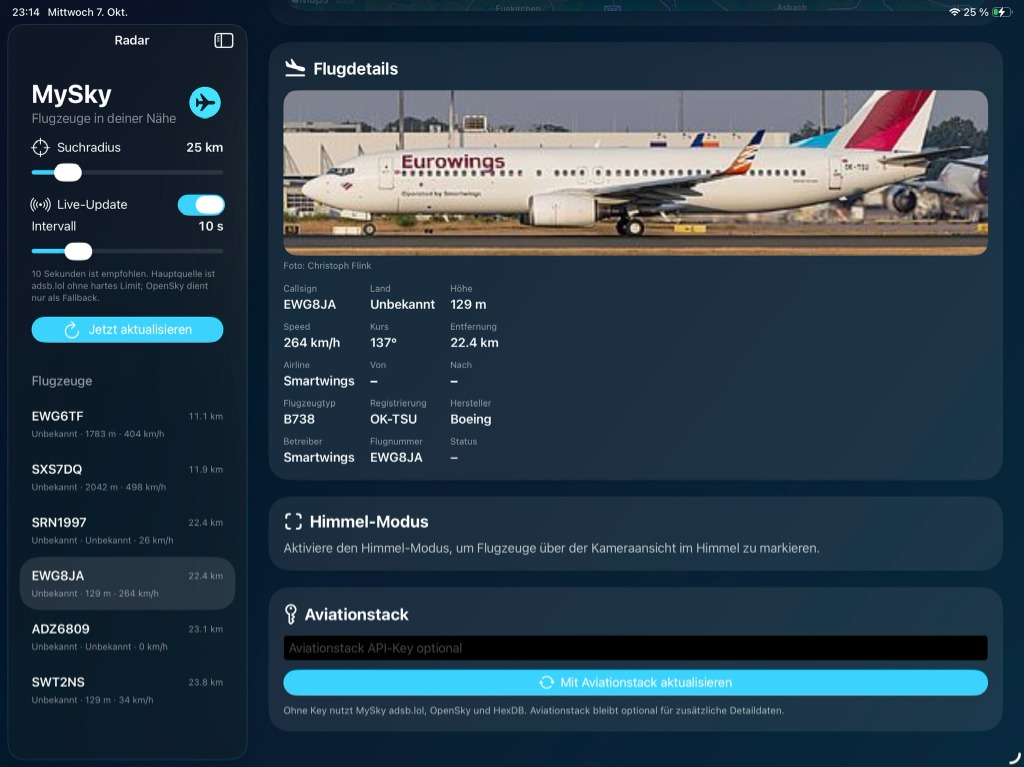Screen dimensions: 1024x767
Task: Select flight EWG6TF in the list
Action: 127,424
